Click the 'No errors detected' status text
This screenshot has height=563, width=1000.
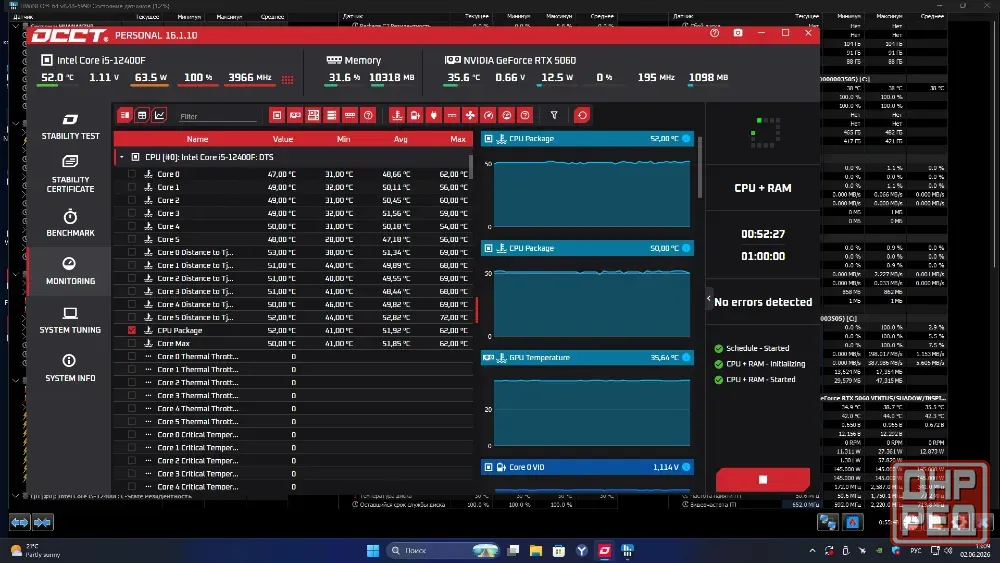point(763,302)
